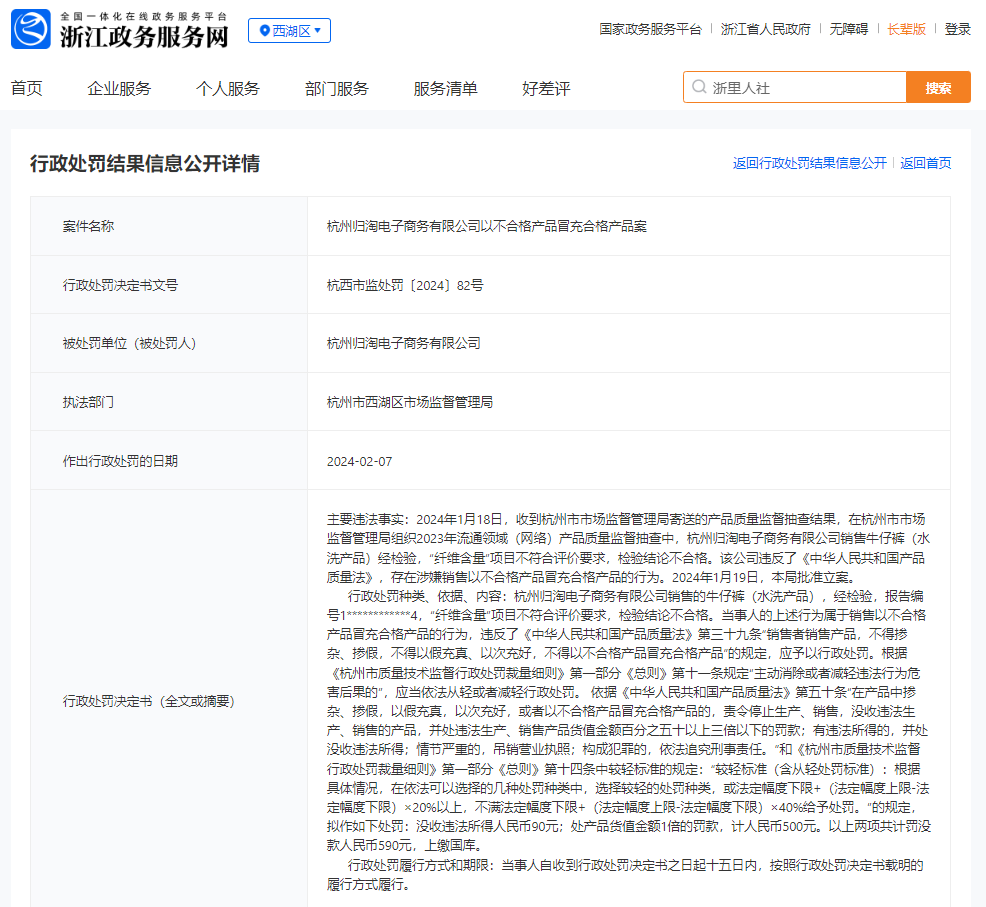Click the 浙江政务服务网 site title

pos(144,37)
